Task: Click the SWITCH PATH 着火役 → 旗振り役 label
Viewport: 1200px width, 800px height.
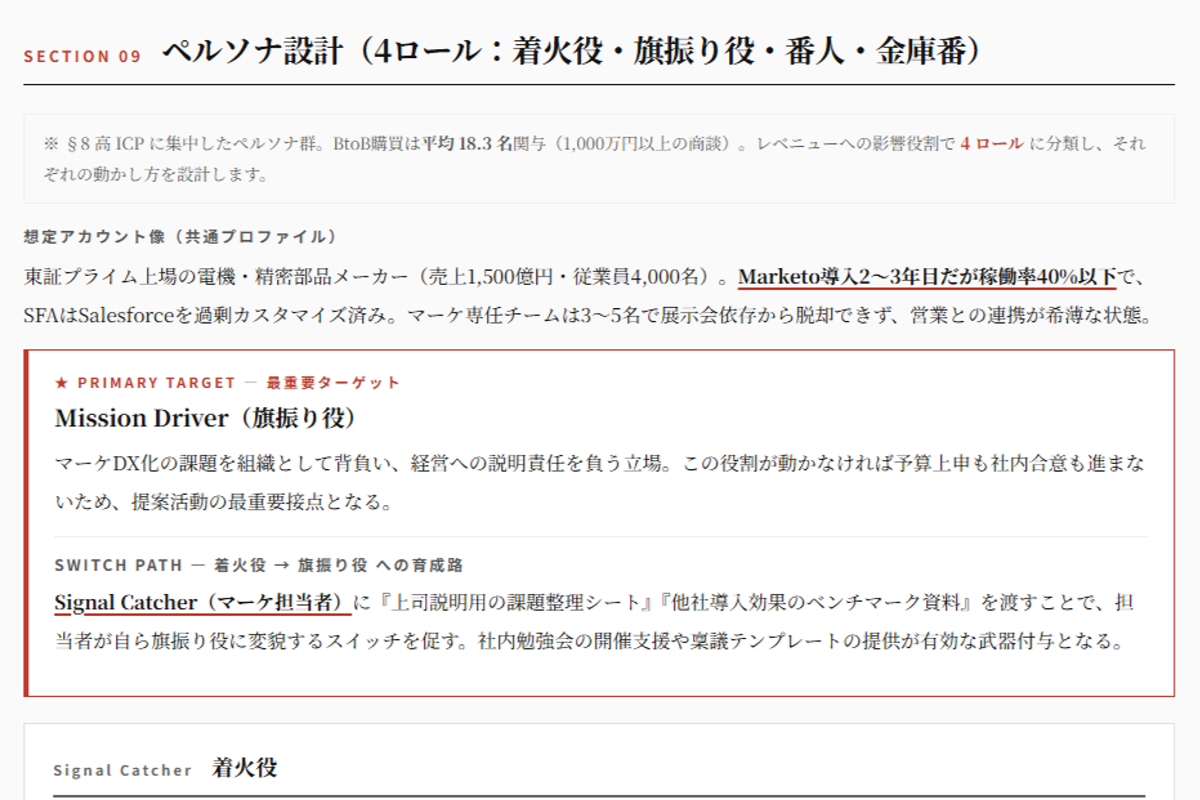Action: (259, 565)
